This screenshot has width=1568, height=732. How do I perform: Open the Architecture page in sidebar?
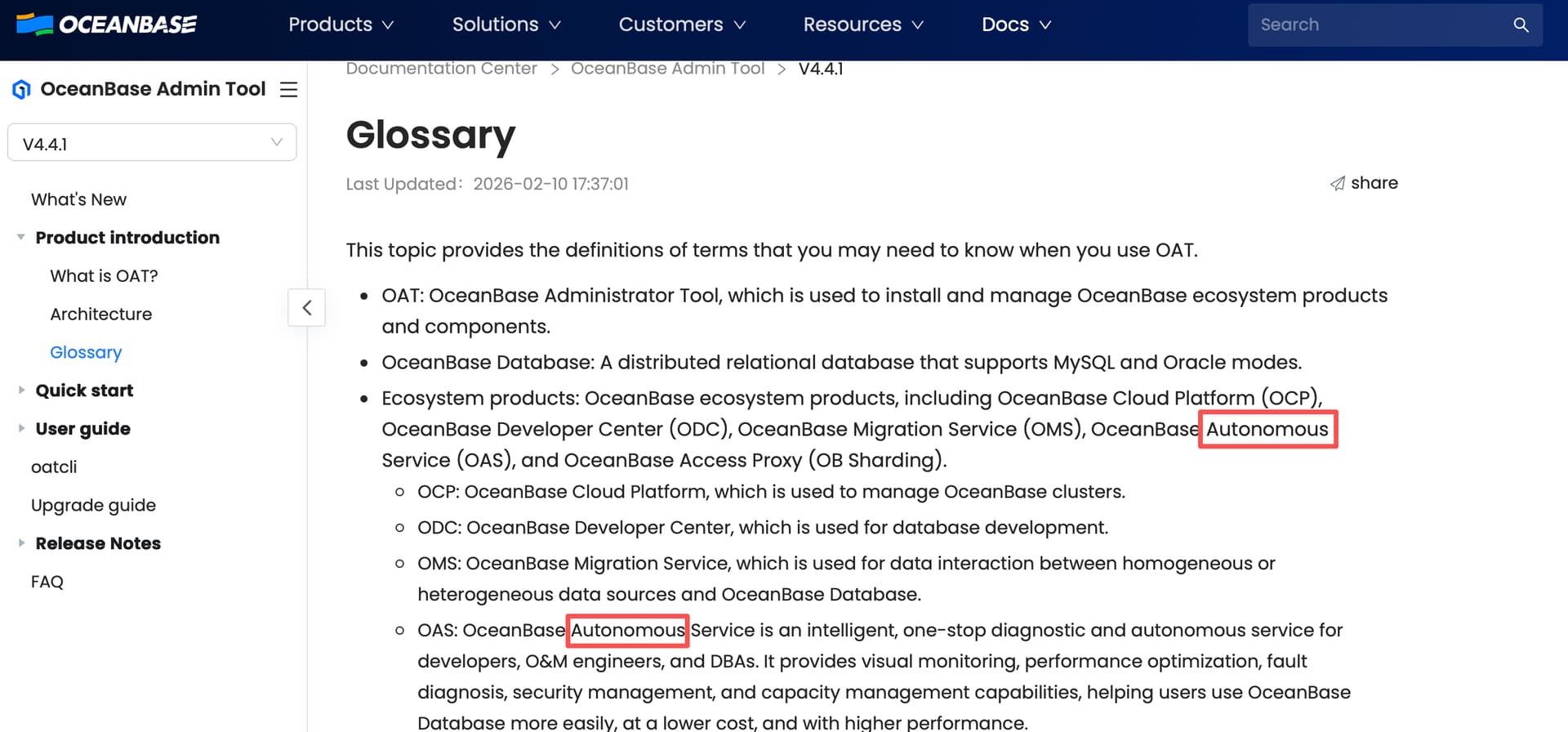101,315
